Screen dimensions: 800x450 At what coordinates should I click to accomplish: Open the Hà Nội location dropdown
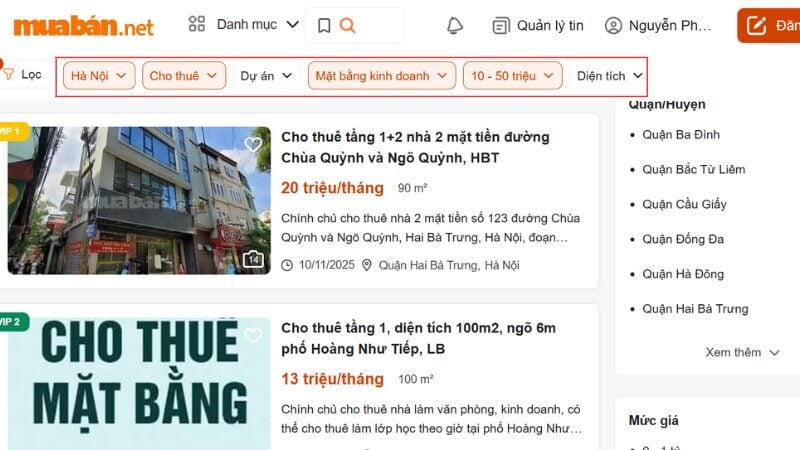click(99, 76)
